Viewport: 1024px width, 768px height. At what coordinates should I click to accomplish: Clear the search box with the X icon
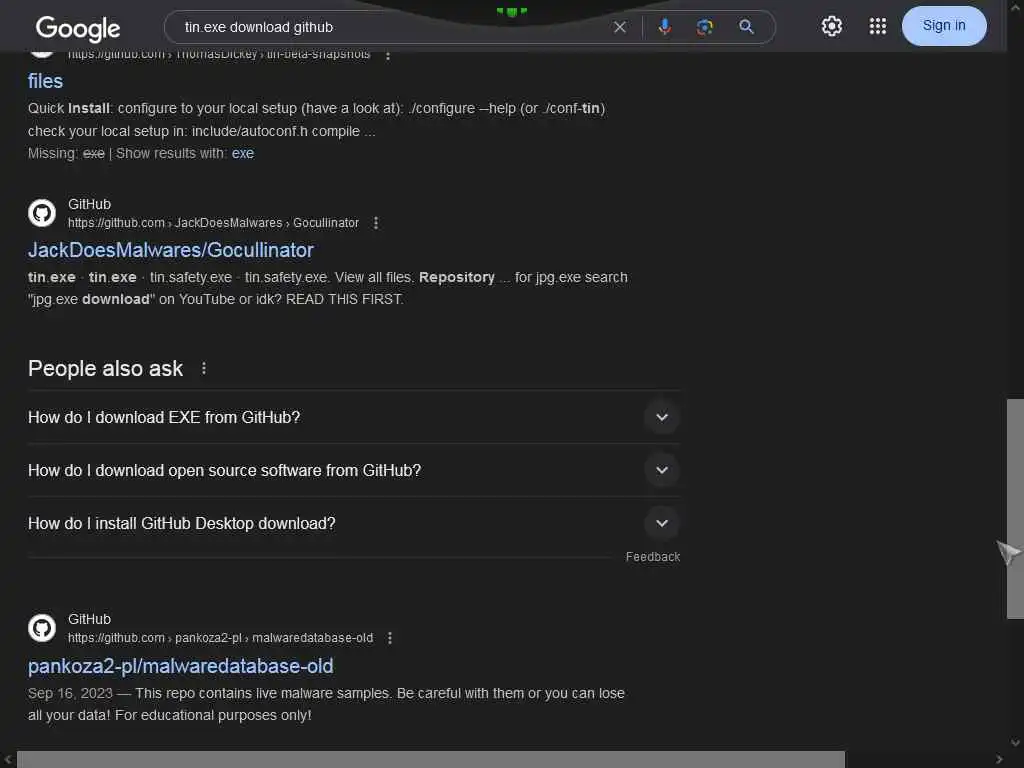[620, 27]
